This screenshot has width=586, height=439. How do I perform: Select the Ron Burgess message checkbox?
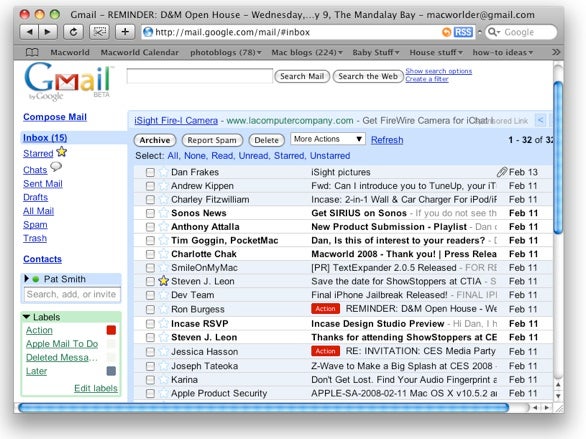(x=150, y=309)
